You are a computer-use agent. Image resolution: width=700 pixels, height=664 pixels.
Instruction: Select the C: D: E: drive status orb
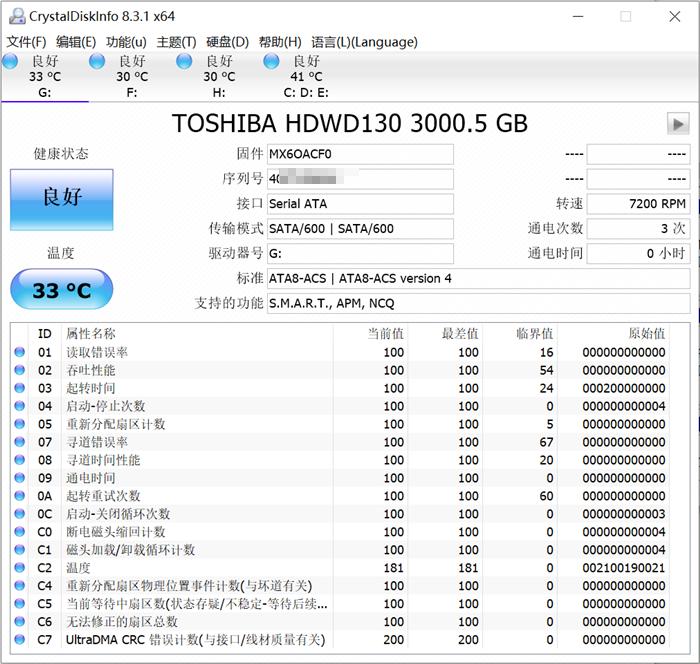tap(271, 62)
